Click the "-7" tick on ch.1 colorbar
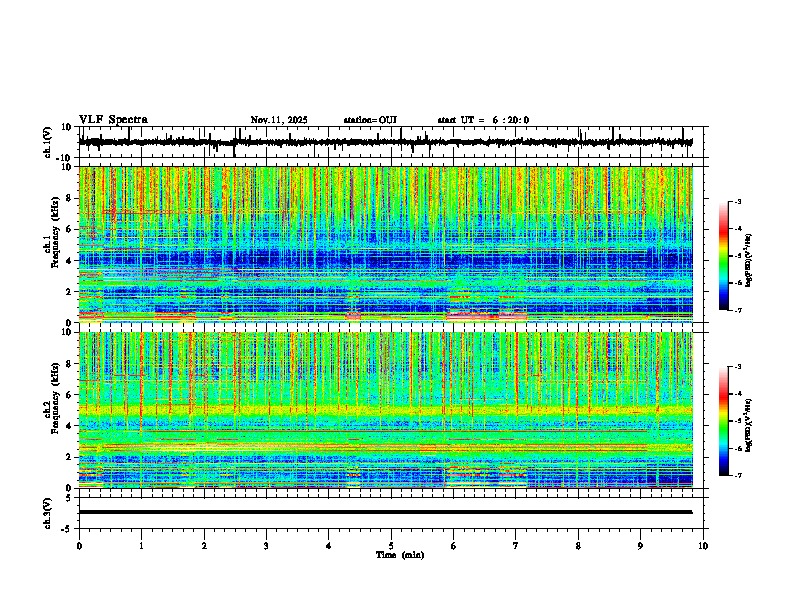 tap(737, 310)
